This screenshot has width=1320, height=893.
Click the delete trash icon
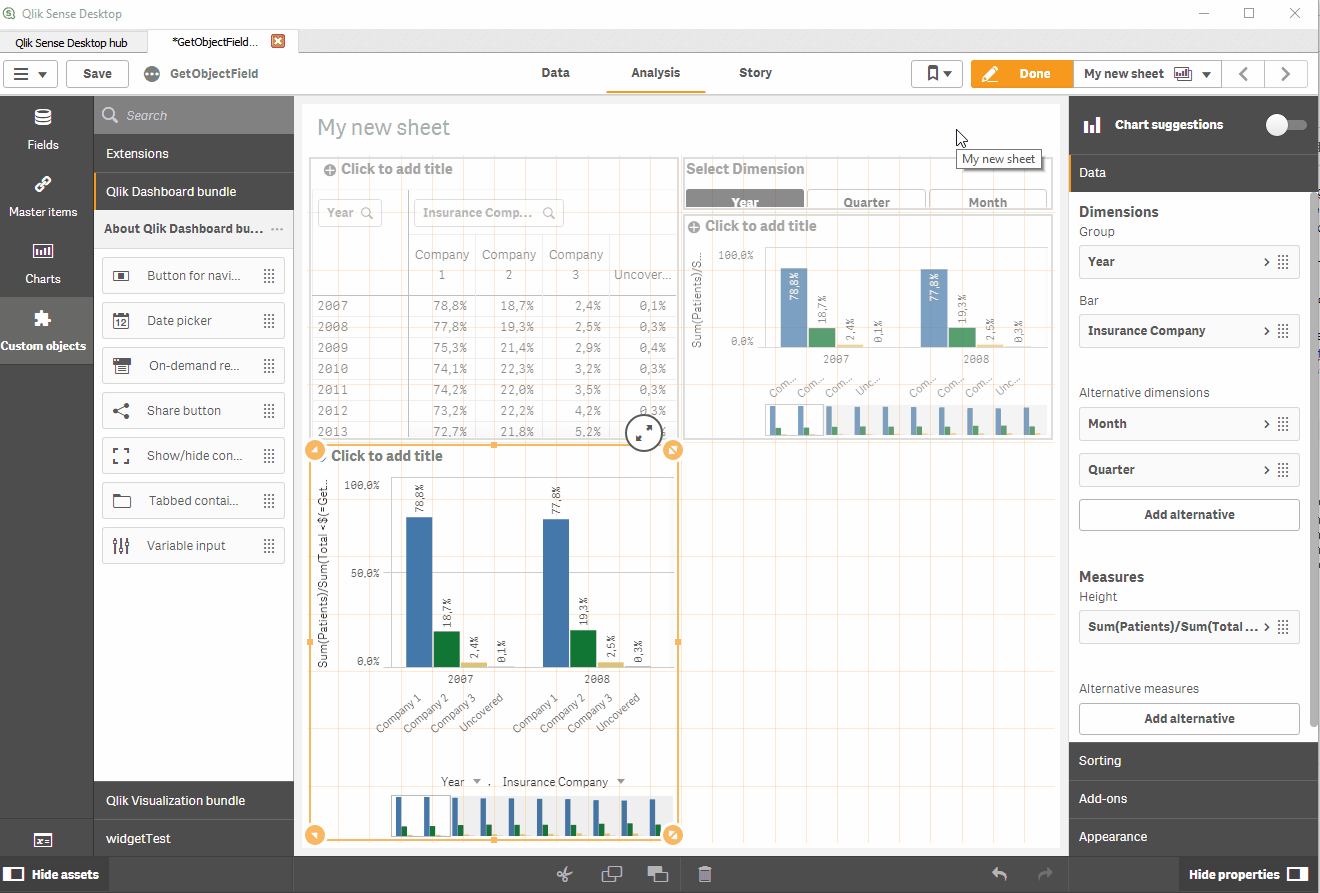pos(705,874)
